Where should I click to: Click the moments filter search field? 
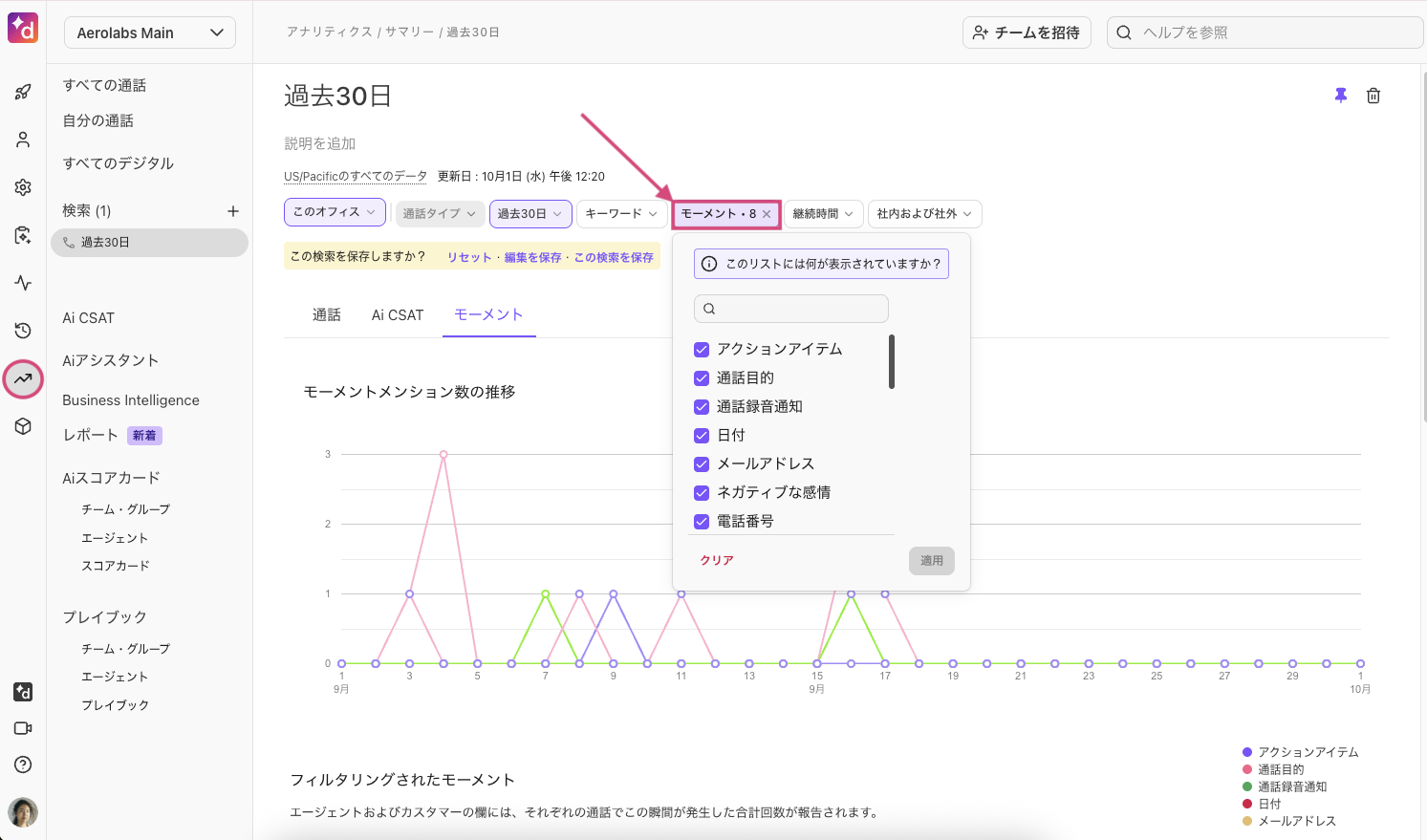point(791,309)
